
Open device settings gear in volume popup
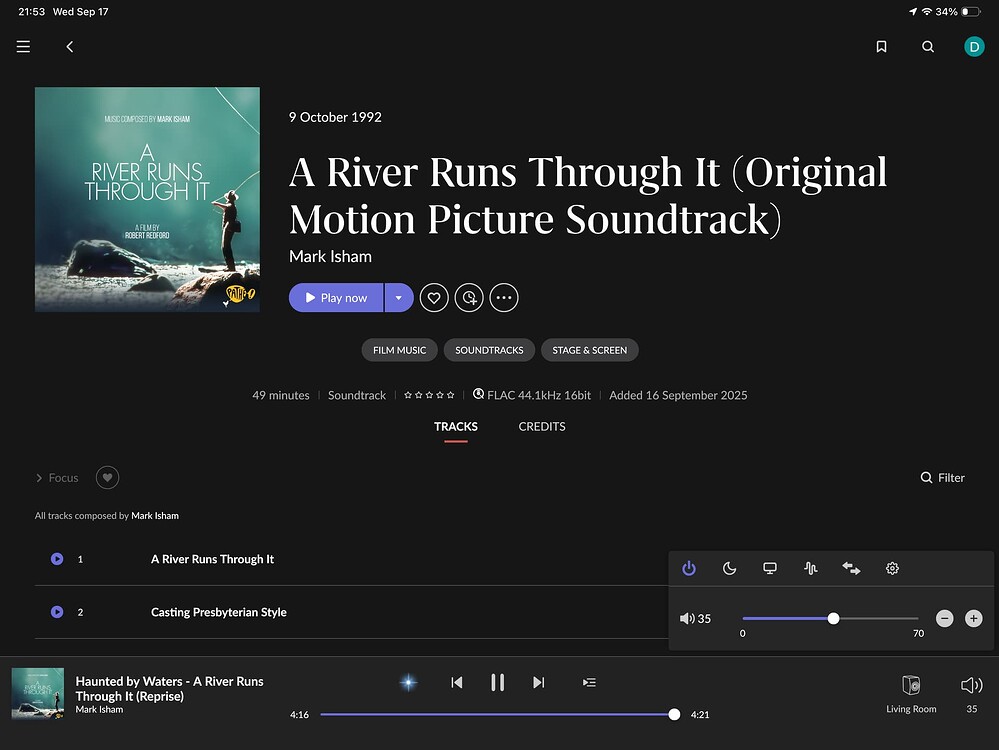tap(892, 568)
